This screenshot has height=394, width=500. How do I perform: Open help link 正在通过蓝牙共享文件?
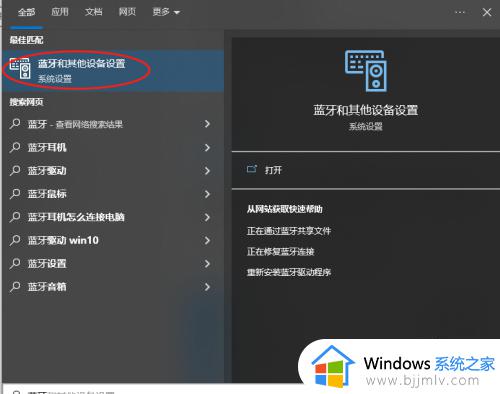[x=289, y=231]
